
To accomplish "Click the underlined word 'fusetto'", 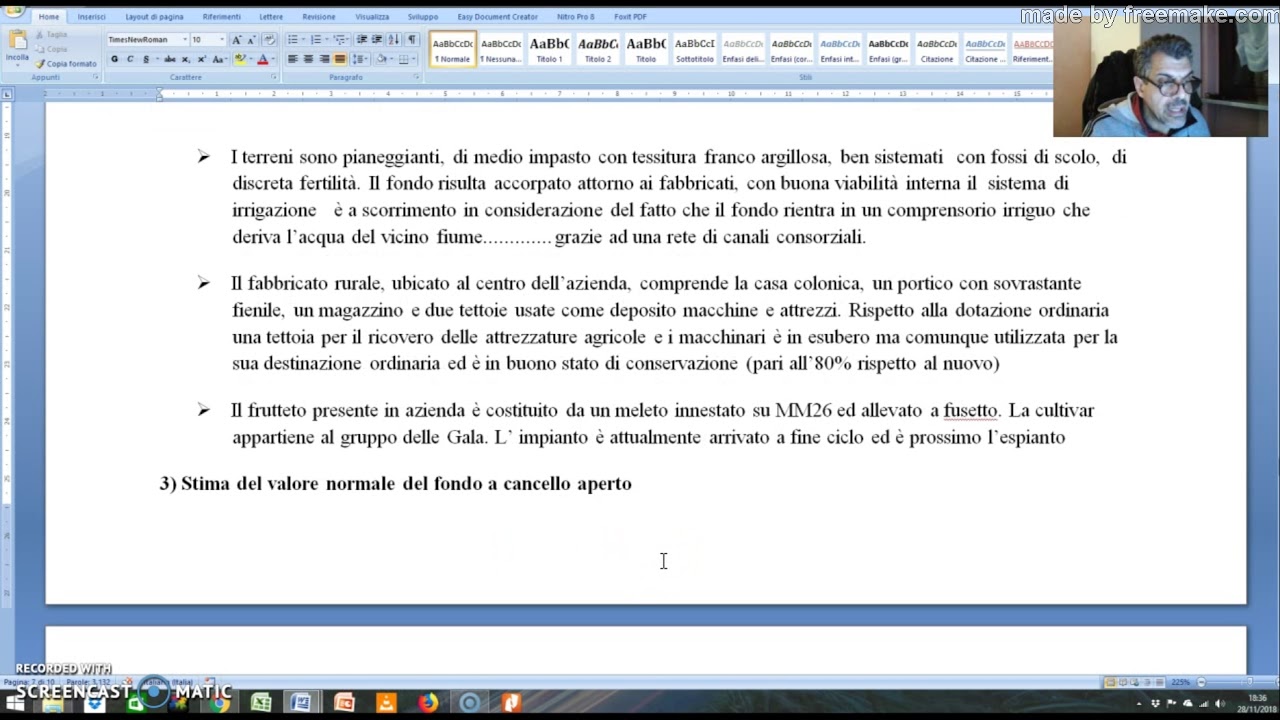I will pos(970,411).
